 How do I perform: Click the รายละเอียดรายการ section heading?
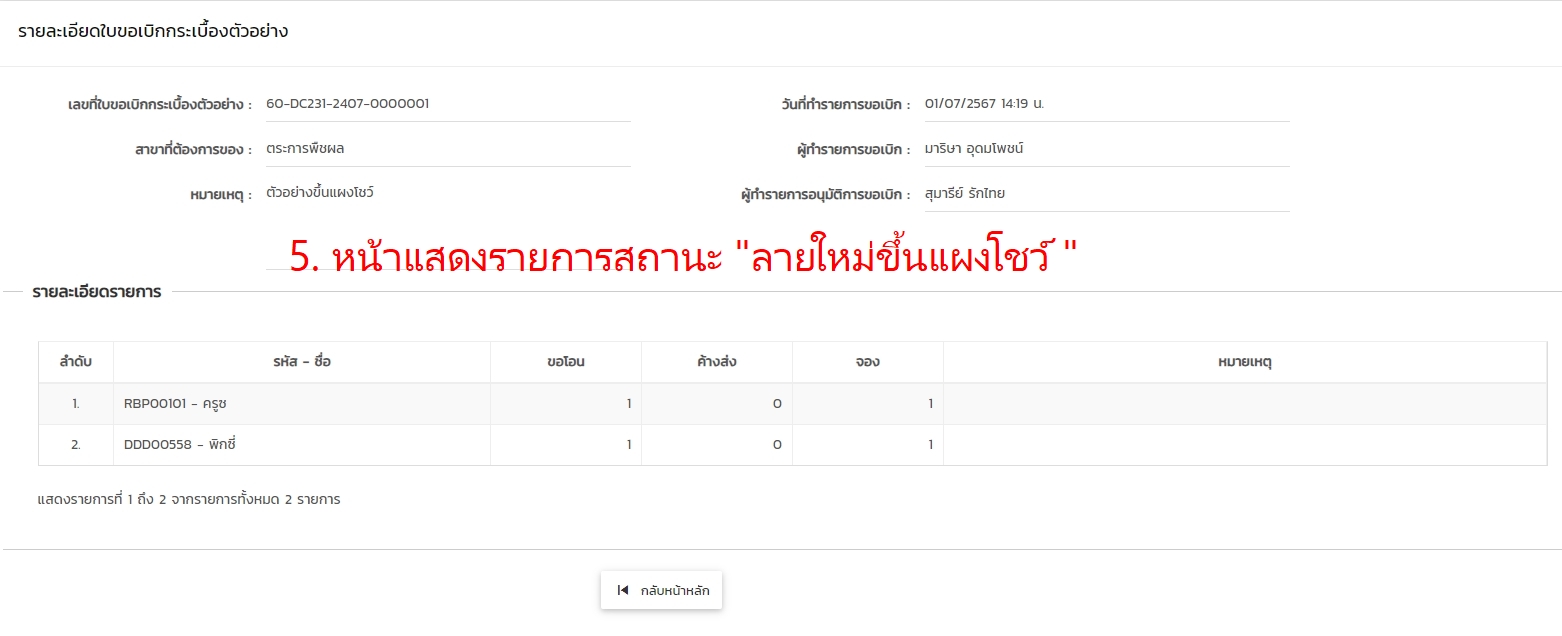tap(96, 292)
